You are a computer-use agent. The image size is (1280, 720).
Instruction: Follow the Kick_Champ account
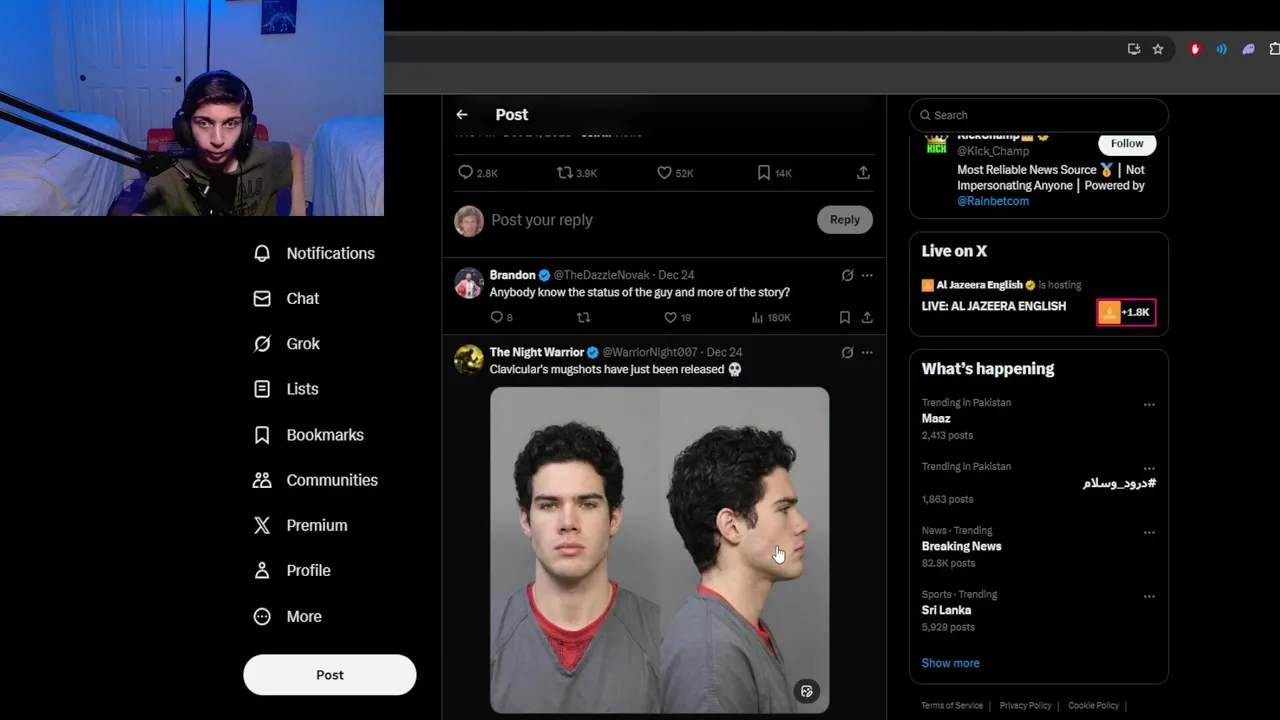click(x=1127, y=143)
